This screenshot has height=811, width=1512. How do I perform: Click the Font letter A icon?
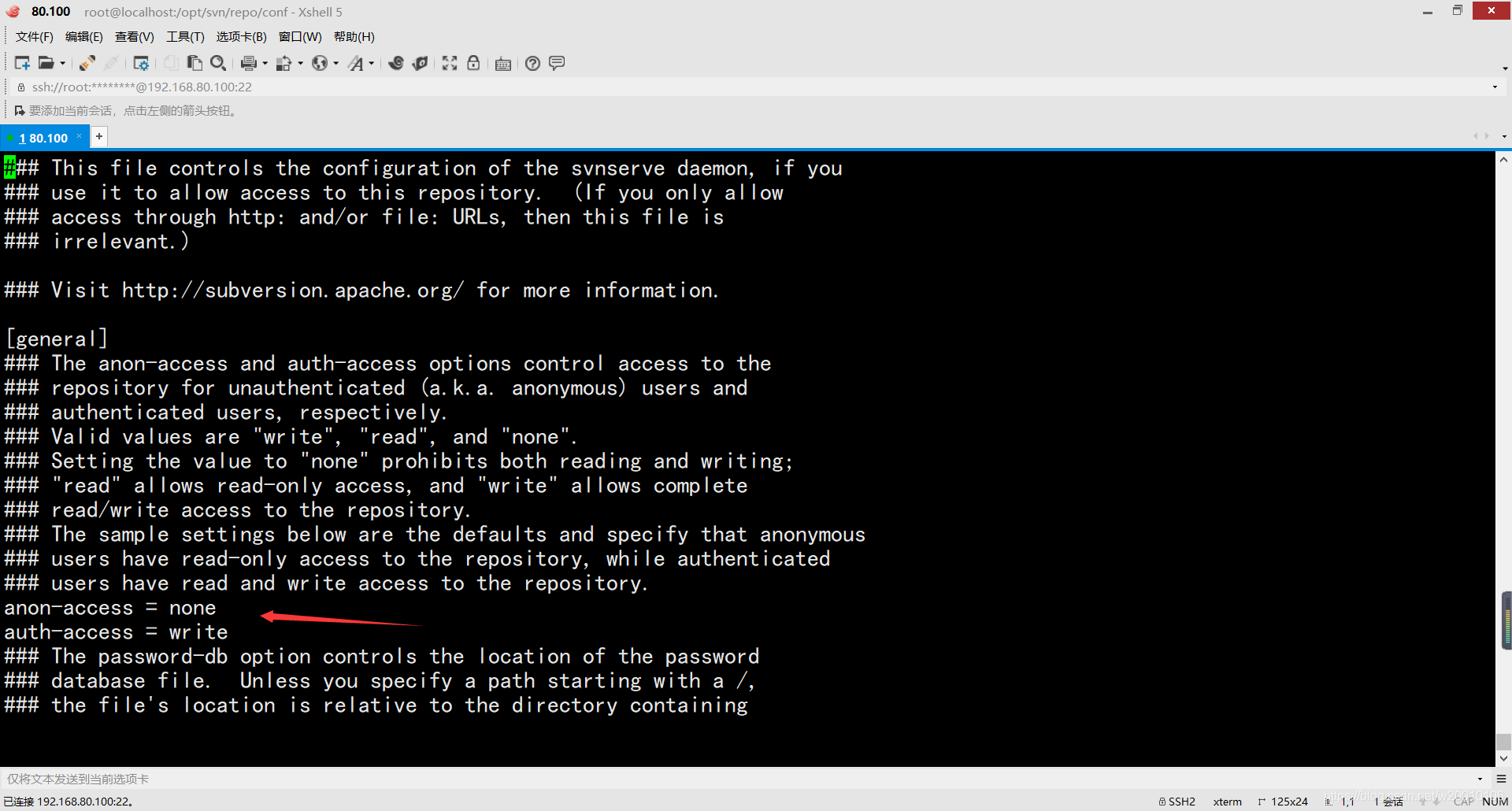(x=356, y=63)
